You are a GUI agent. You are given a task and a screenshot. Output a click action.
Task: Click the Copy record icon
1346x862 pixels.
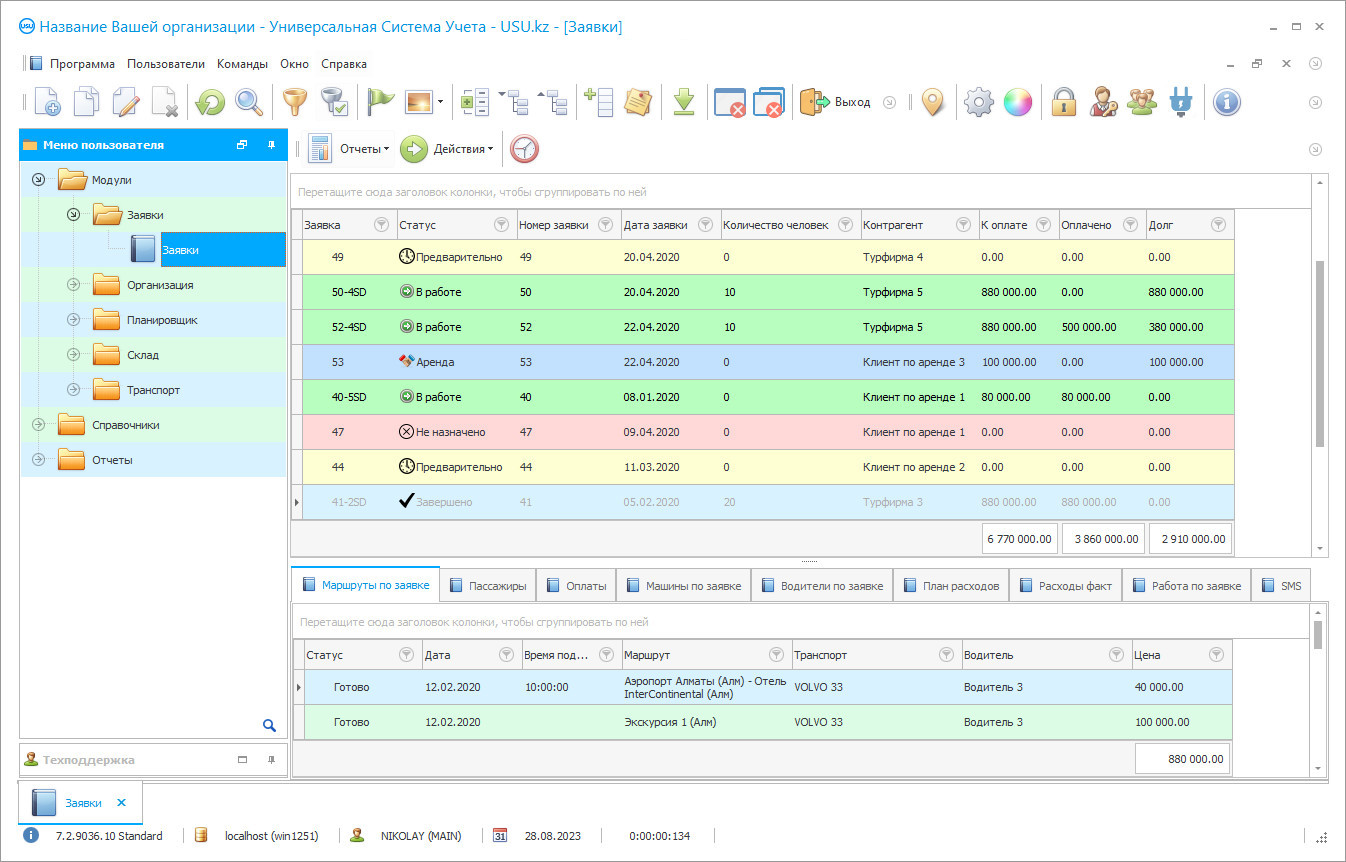87,102
